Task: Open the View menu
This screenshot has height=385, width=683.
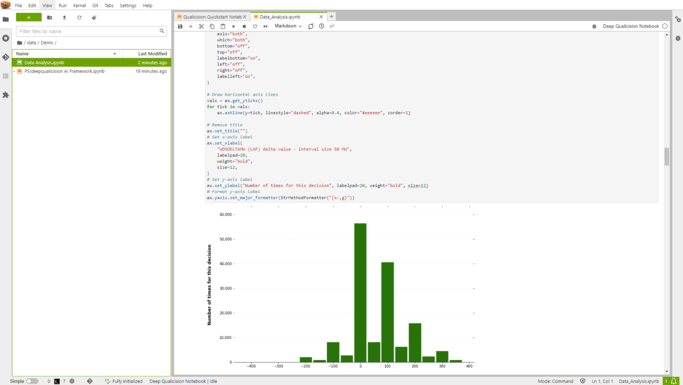Action: click(47, 6)
